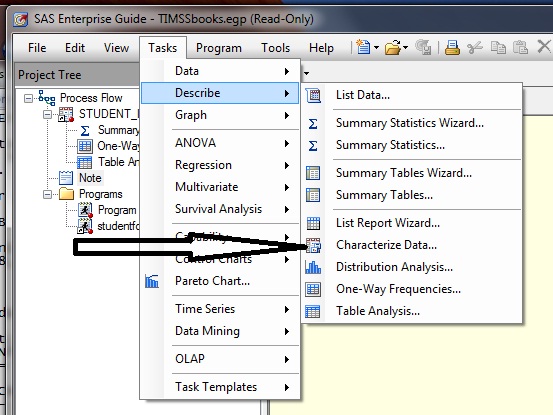Viewport: 553px width, 415px height.
Task: Select List Report Wizard... entry
Action: pyautogui.click(x=412, y=223)
